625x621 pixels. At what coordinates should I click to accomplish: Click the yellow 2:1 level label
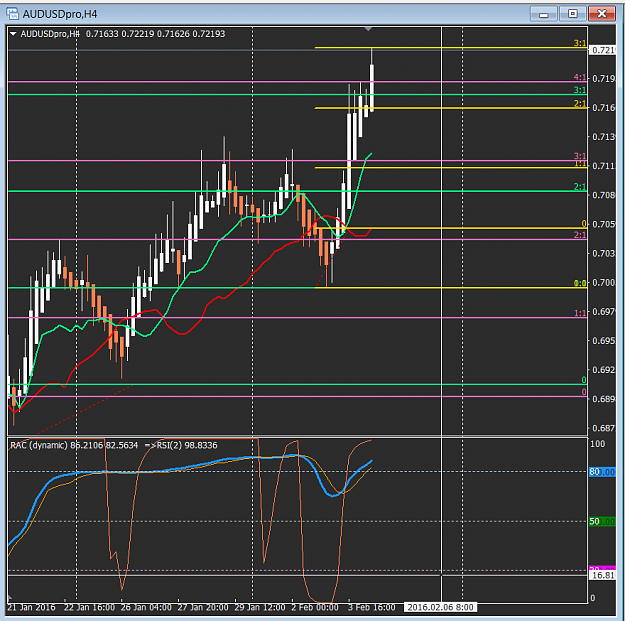pos(580,104)
